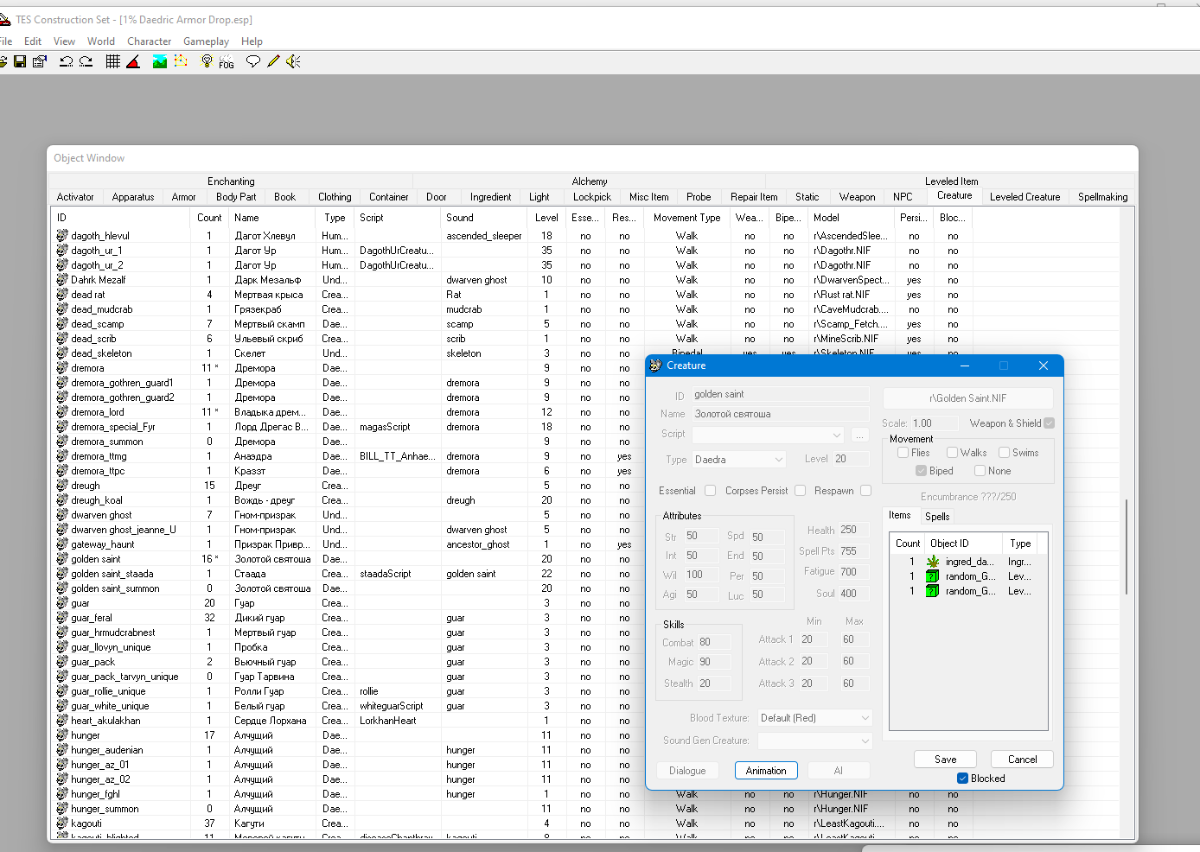Open the script editor pencil icon
Image resolution: width=1200 pixels, height=852 pixels.
click(273, 62)
